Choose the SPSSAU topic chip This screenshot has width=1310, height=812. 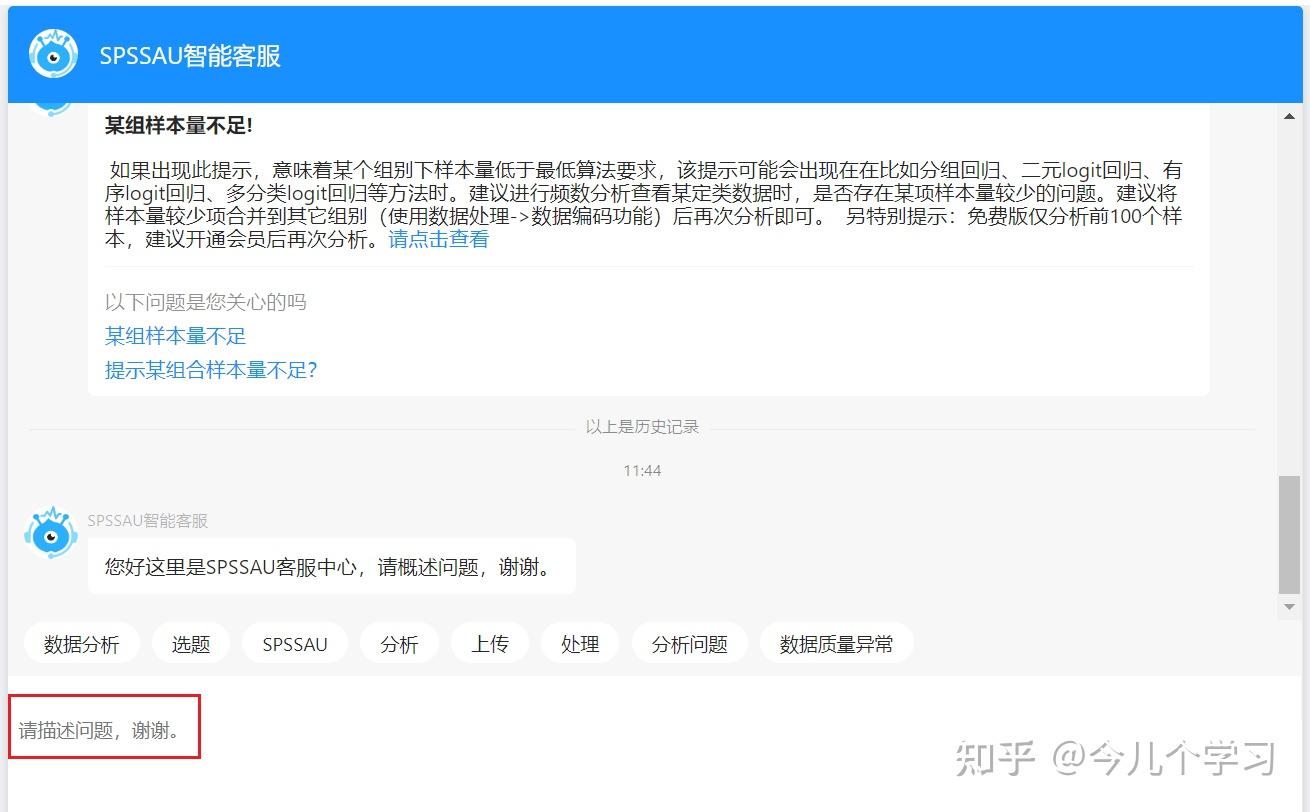295,644
